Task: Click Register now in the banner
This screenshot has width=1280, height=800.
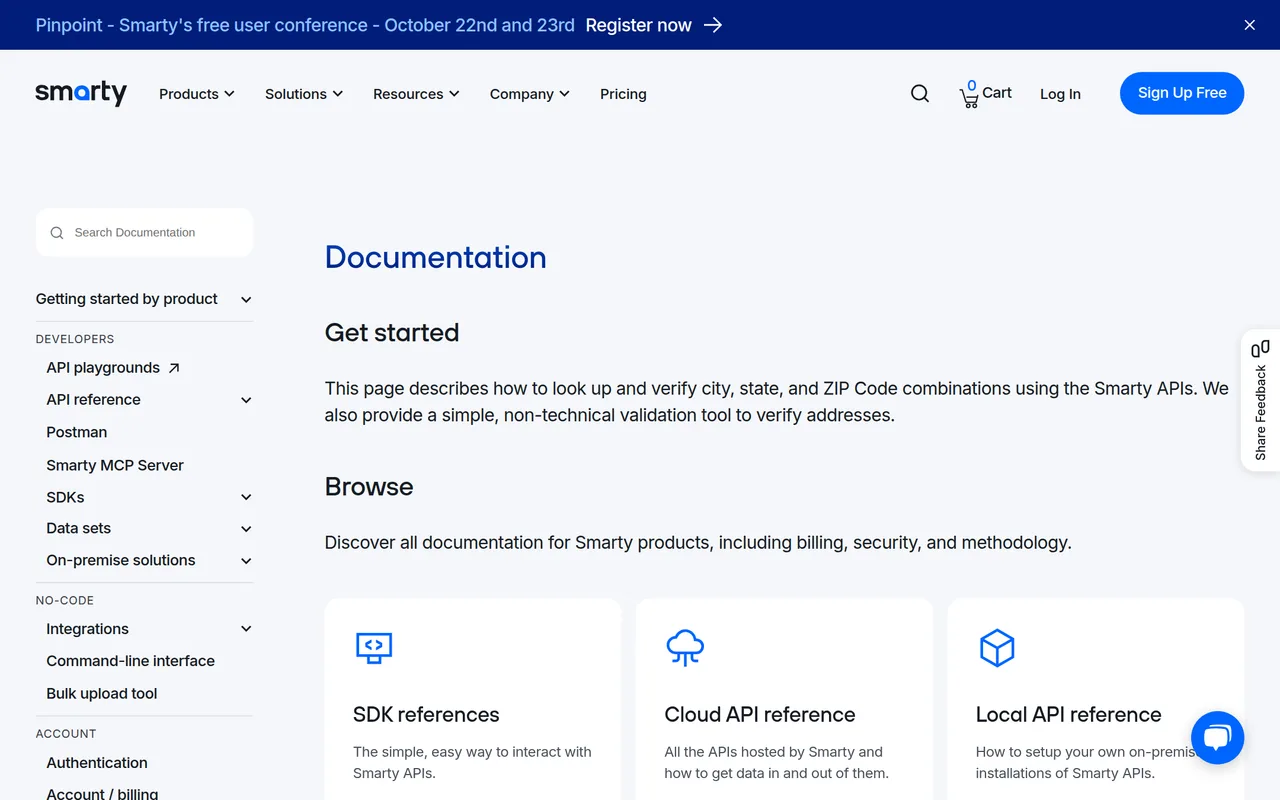Action: (x=639, y=25)
